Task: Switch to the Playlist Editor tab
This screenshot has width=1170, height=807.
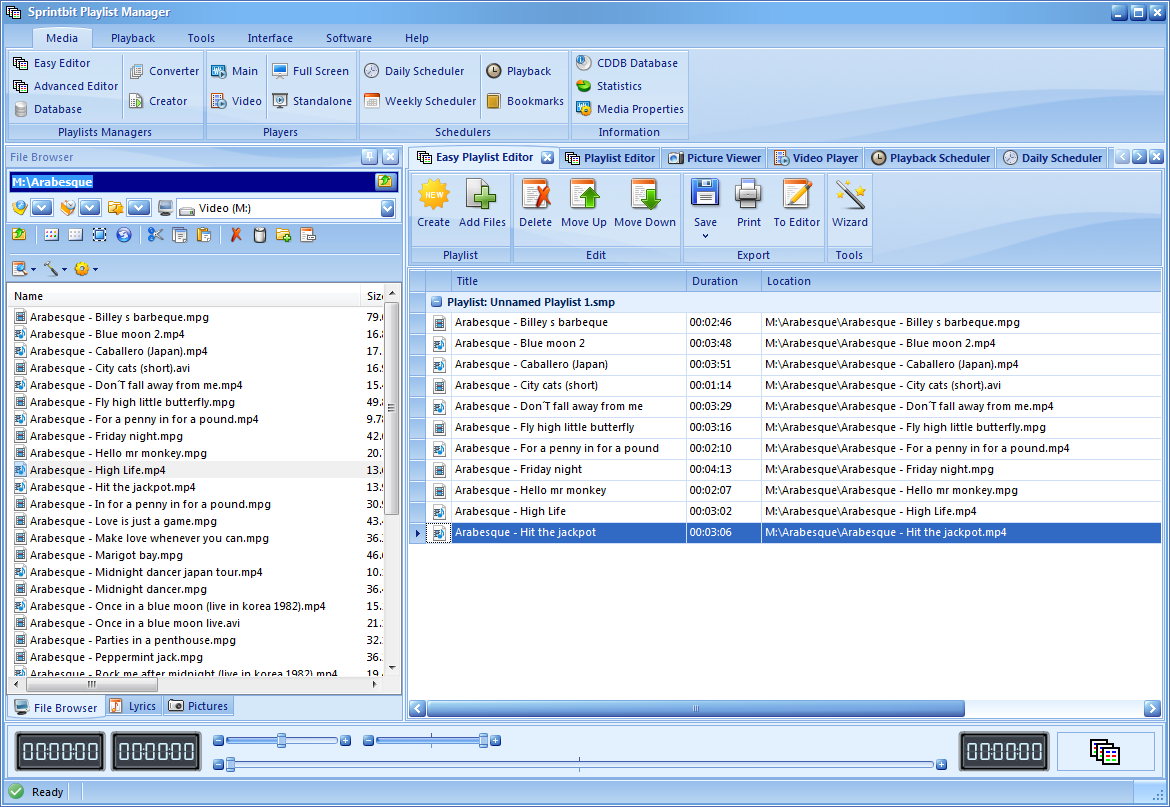Action: click(x=610, y=157)
